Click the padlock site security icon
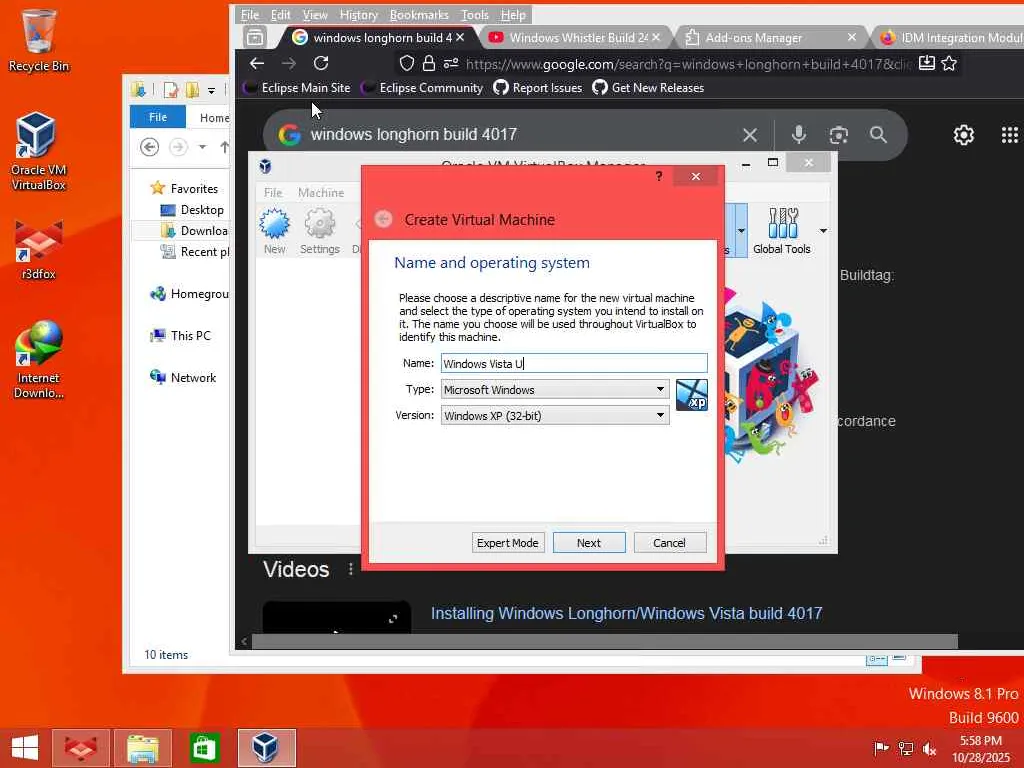Screen dimensions: 1024x768 click(428, 63)
